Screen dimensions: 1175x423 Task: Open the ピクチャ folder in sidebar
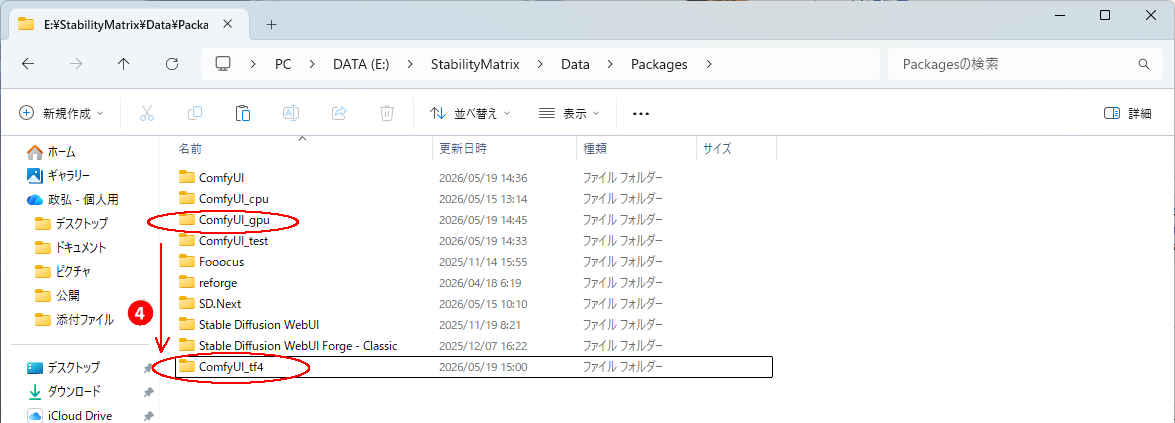(64, 272)
